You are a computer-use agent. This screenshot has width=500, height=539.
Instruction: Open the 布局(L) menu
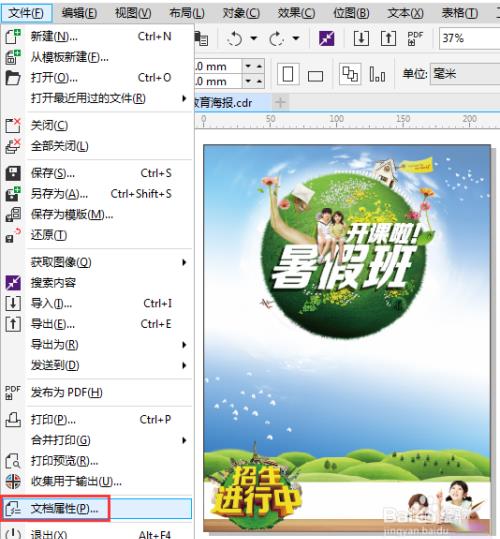click(x=187, y=13)
